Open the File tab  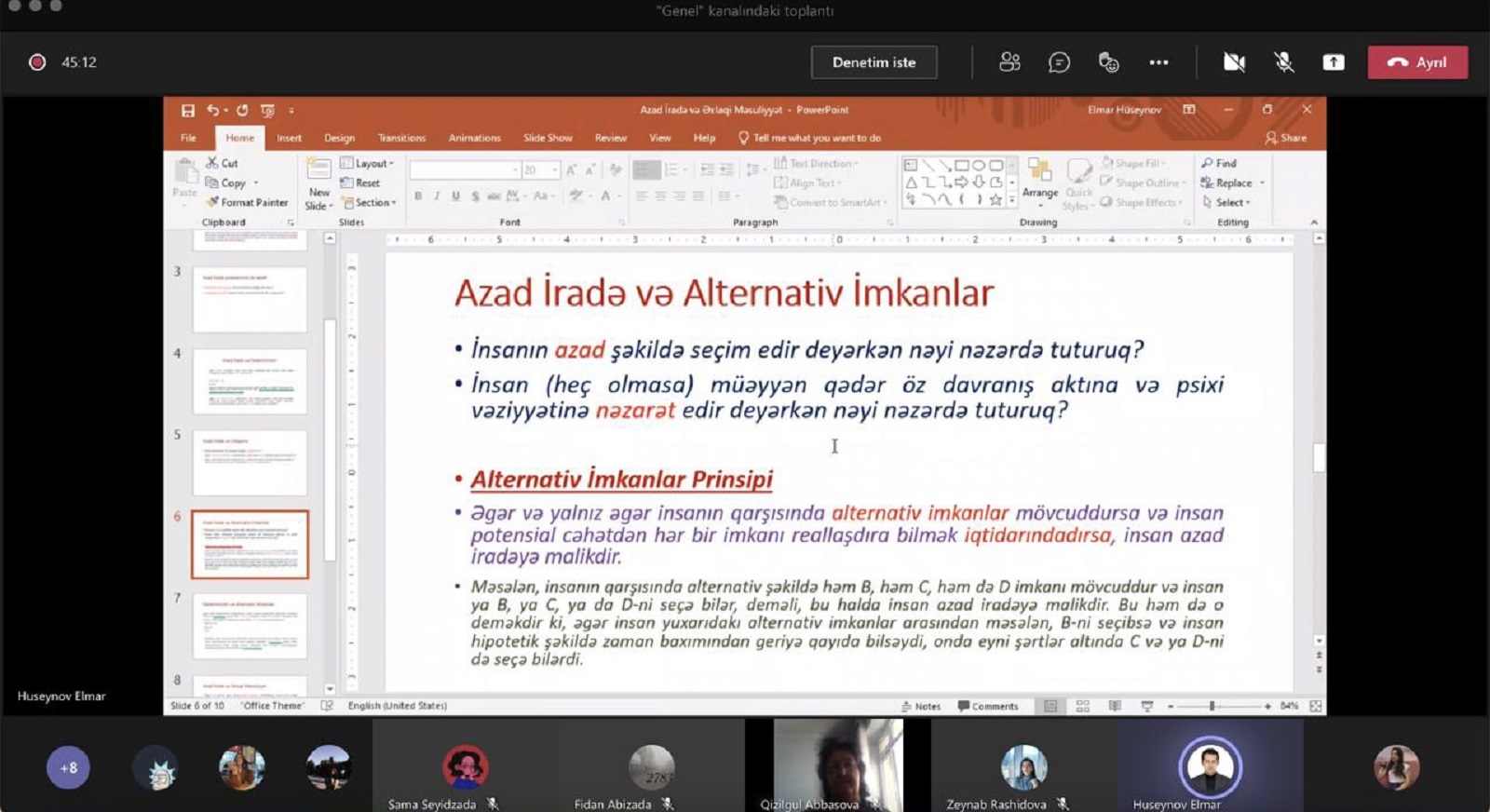coord(188,138)
